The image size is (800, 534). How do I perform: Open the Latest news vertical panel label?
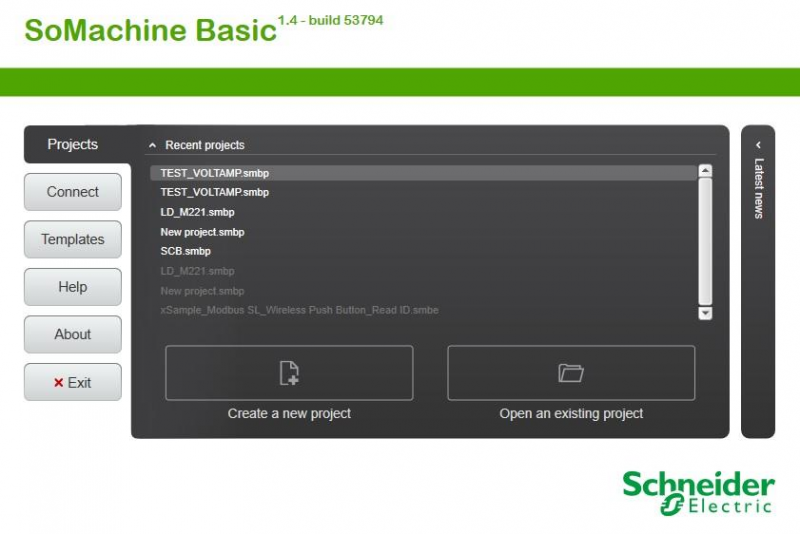coord(759,189)
